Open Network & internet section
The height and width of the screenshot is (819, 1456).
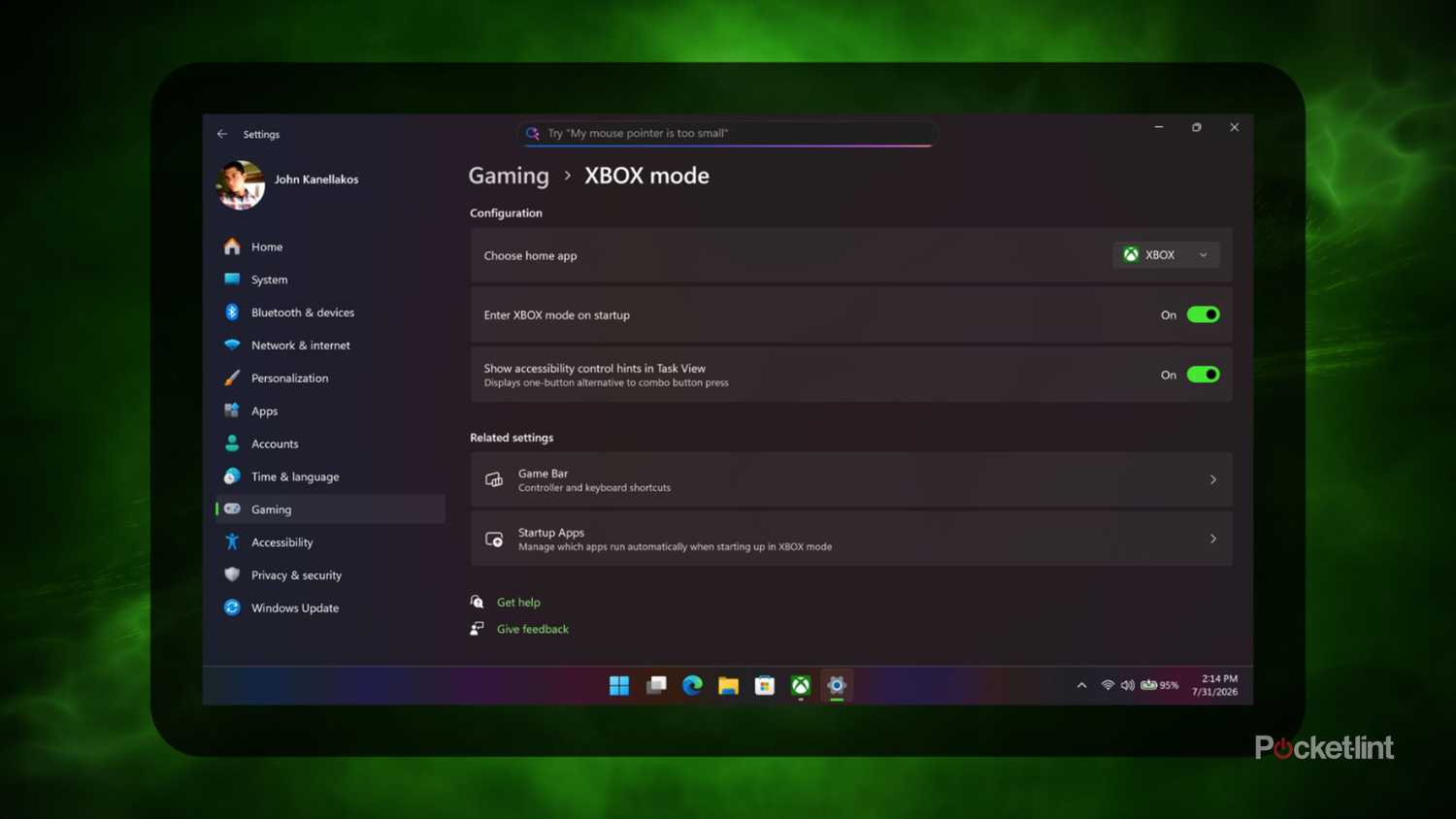pos(330,345)
